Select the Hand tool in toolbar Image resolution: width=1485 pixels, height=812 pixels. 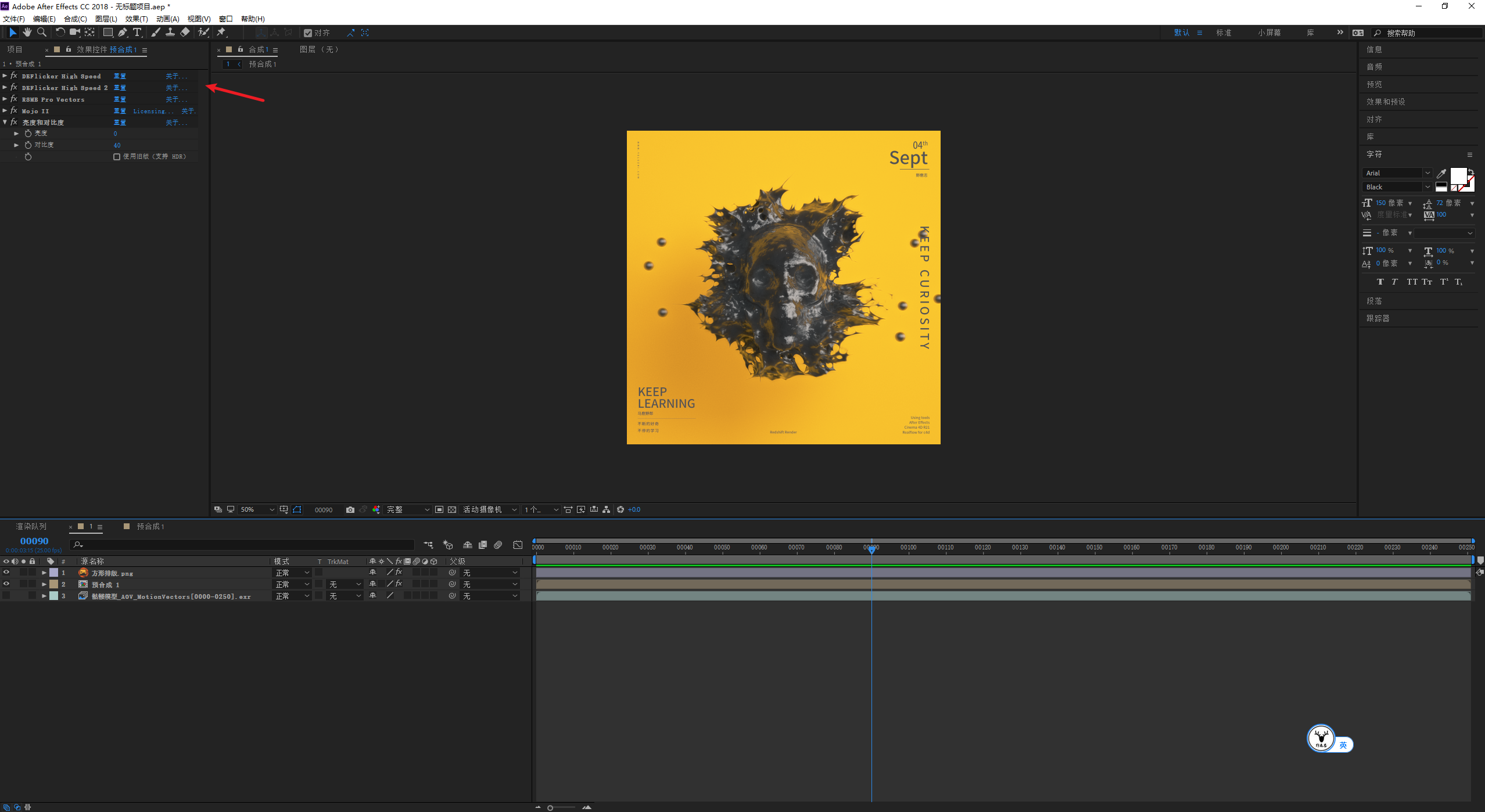pos(27,33)
